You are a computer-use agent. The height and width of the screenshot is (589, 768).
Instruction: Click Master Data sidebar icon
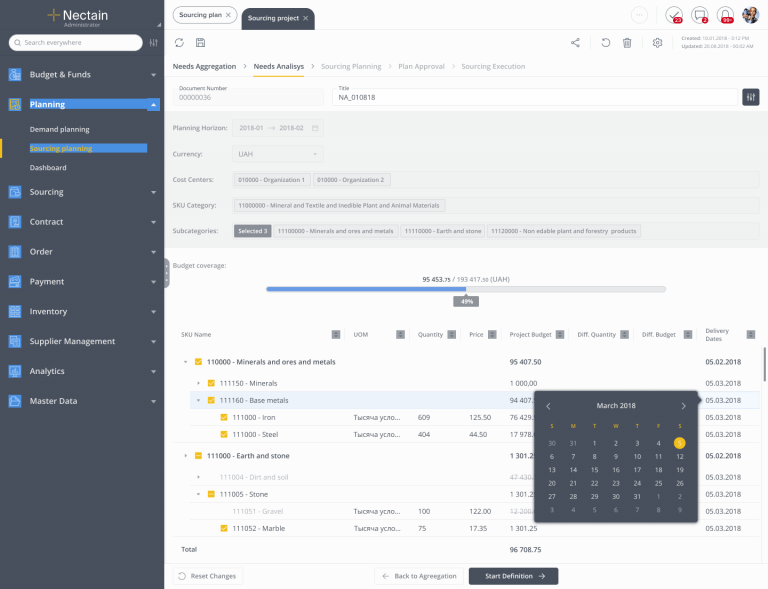pos(15,401)
